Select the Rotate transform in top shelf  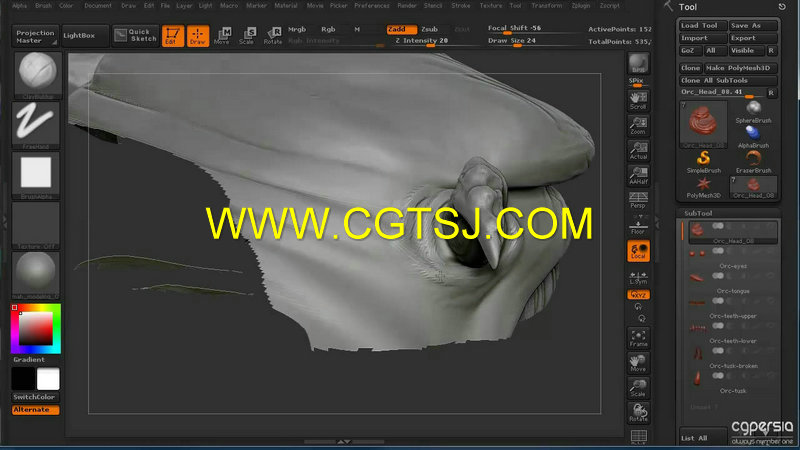point(273,36)
